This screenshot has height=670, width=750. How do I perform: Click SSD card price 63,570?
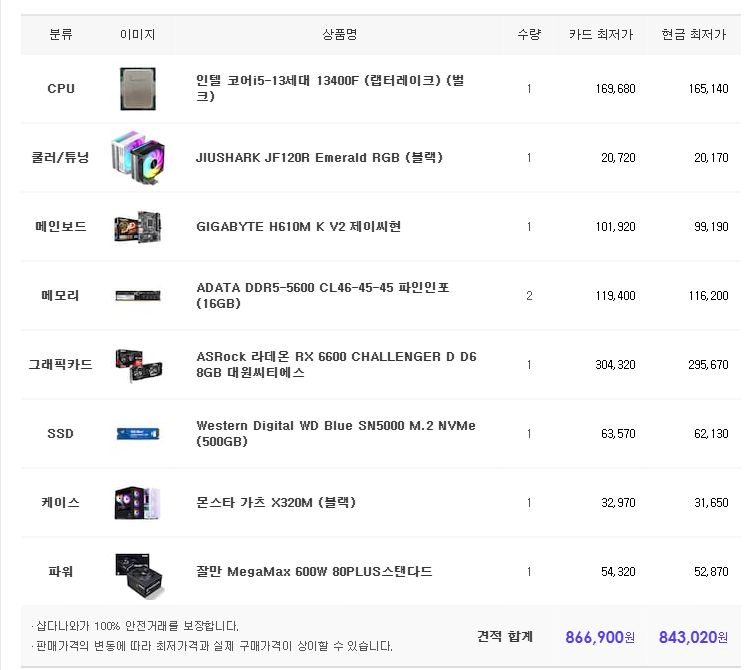pos(618,433)
